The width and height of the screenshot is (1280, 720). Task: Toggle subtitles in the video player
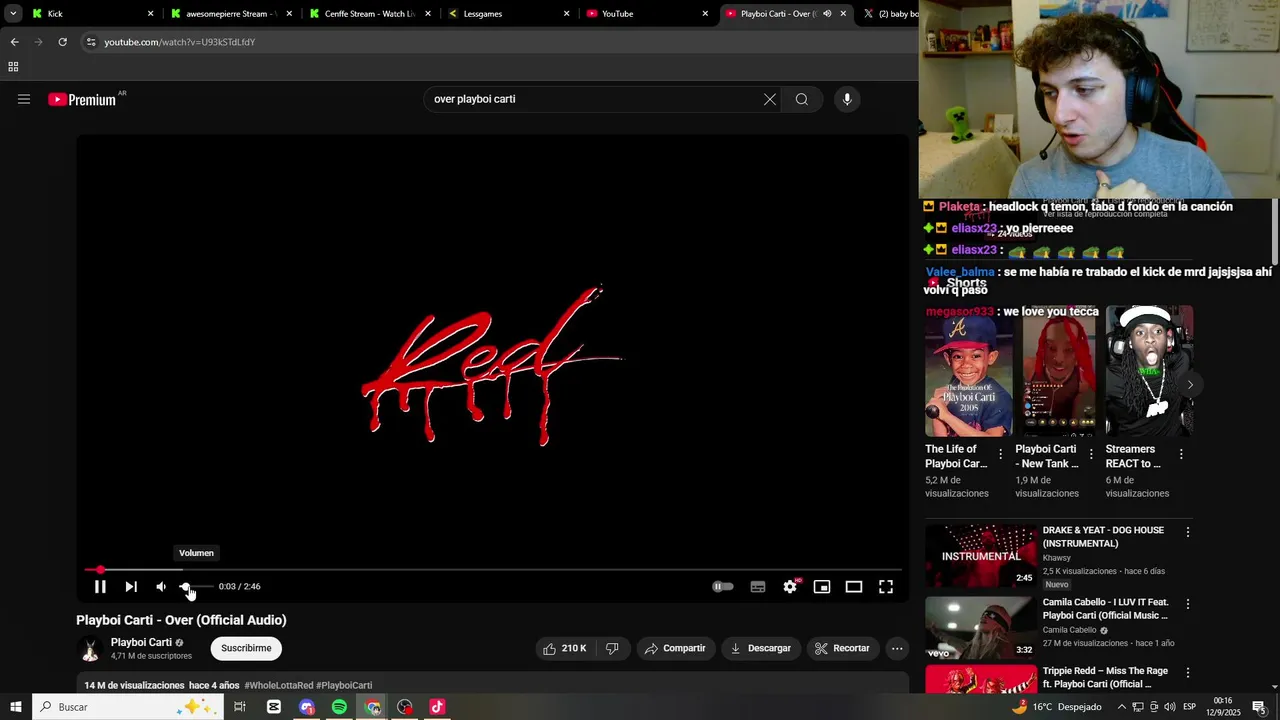(758, 587)
